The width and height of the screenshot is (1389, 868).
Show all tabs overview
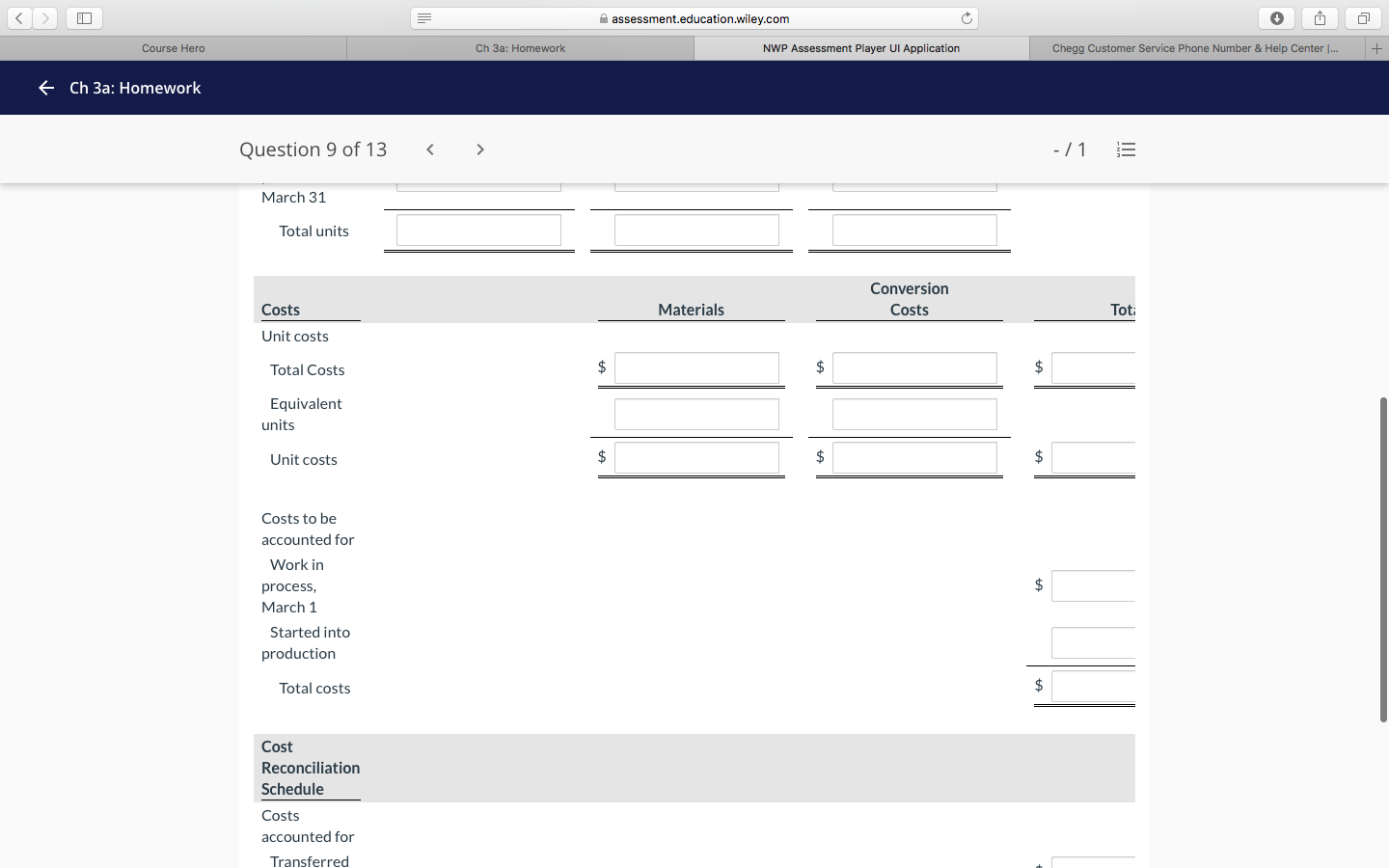click(x=1364, y=18)
